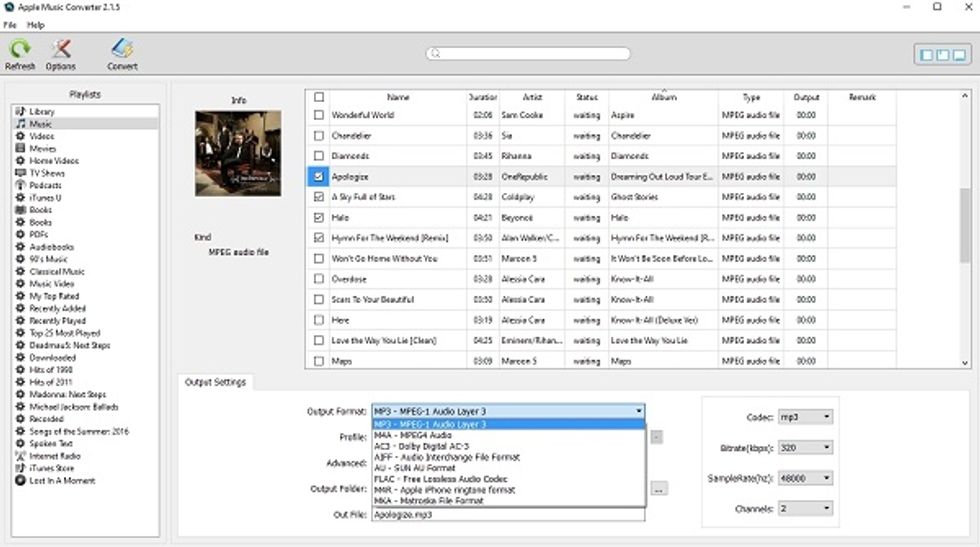The width and height of the screenshot is (980, 547).
Task: Open the Lost In A Moment playlist icon
Action: tap(21, 481)
